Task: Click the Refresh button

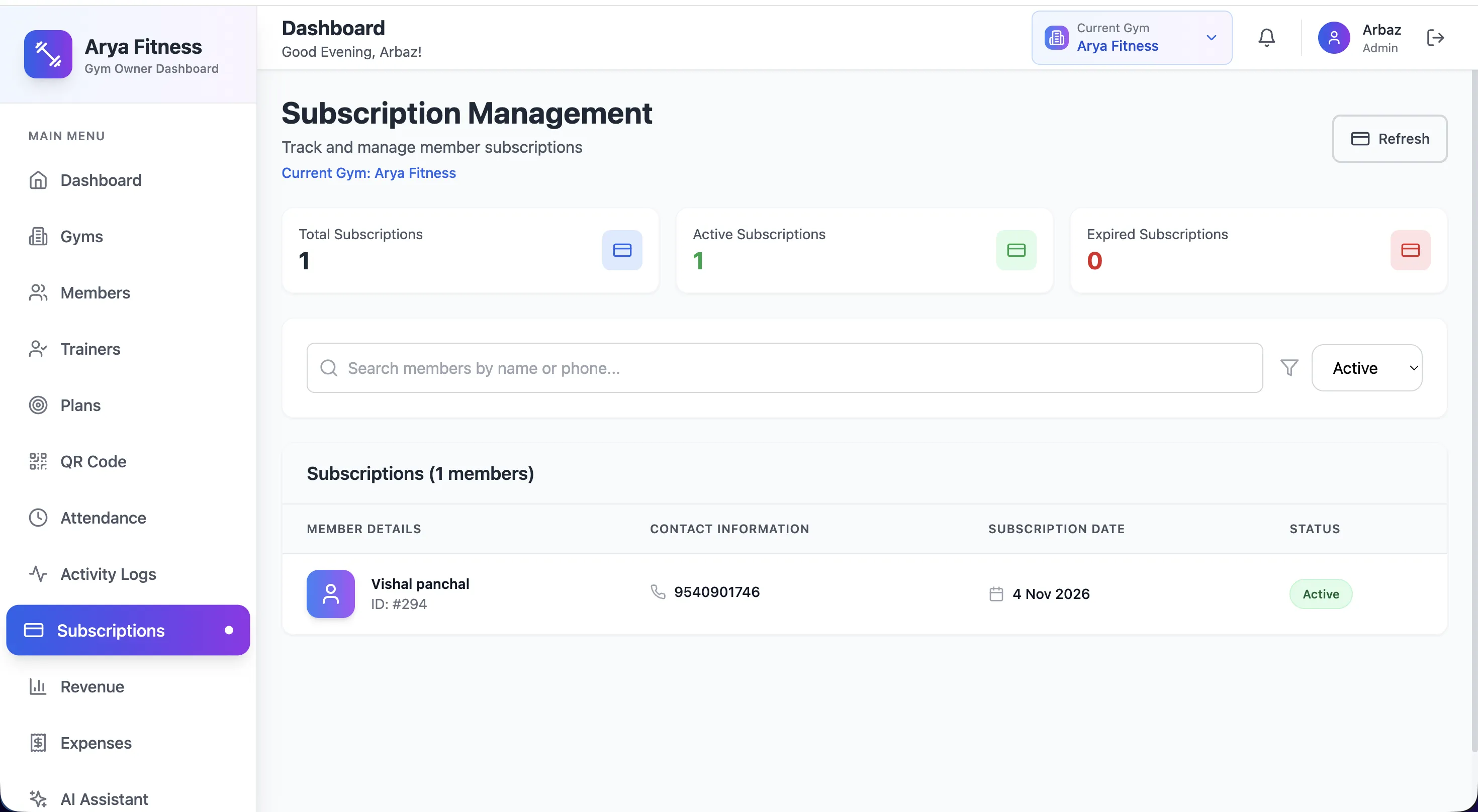Action: click(1390, 138)
